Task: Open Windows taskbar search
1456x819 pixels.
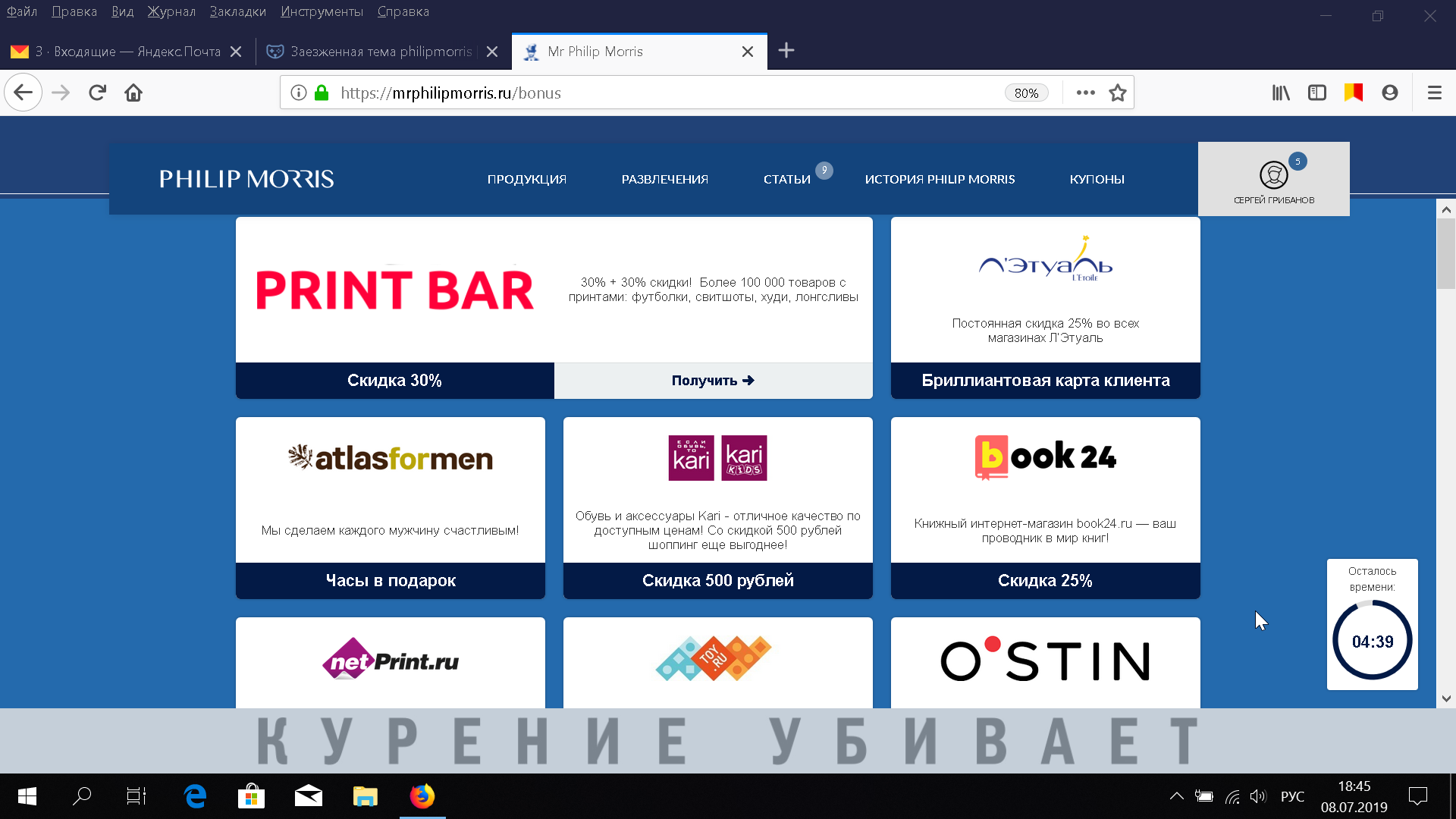Action: [x=82, y=796]
